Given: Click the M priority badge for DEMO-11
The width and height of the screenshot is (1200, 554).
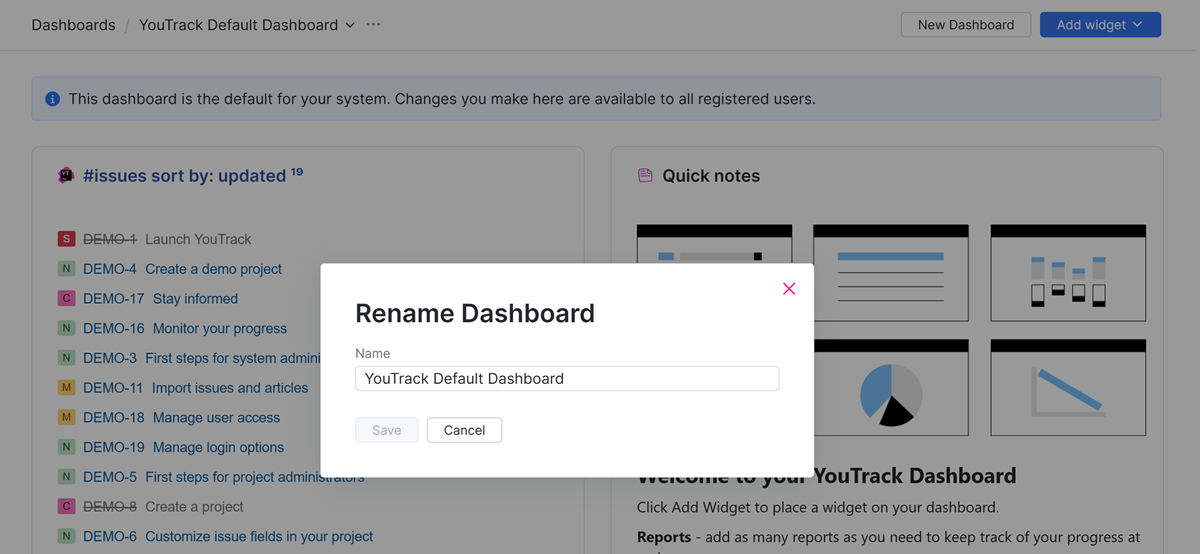Looking at the screenshot, I should 66,388.
